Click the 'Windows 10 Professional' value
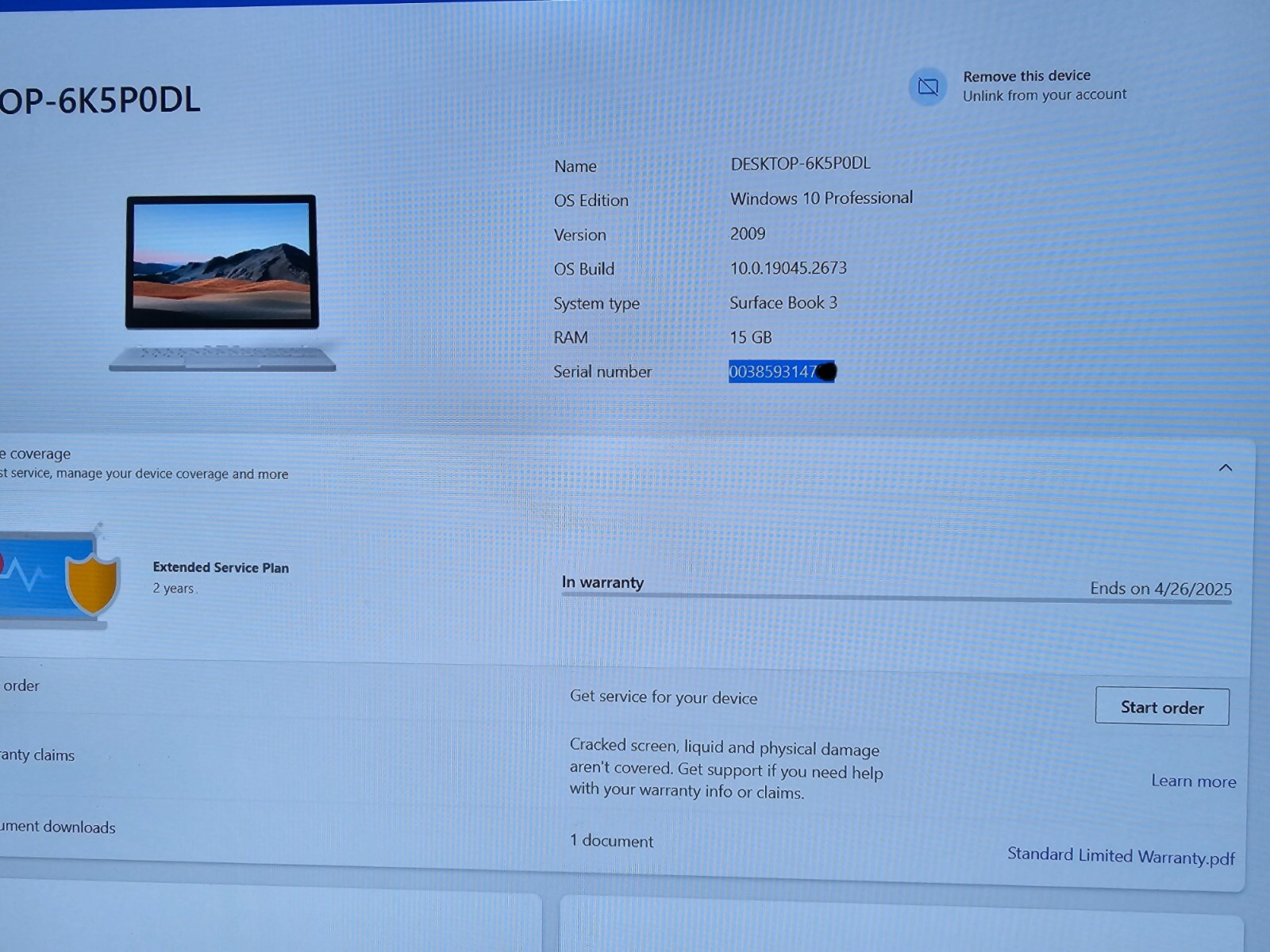The width and height of the screenshot is (1270, 952). (x=822, y=198)
